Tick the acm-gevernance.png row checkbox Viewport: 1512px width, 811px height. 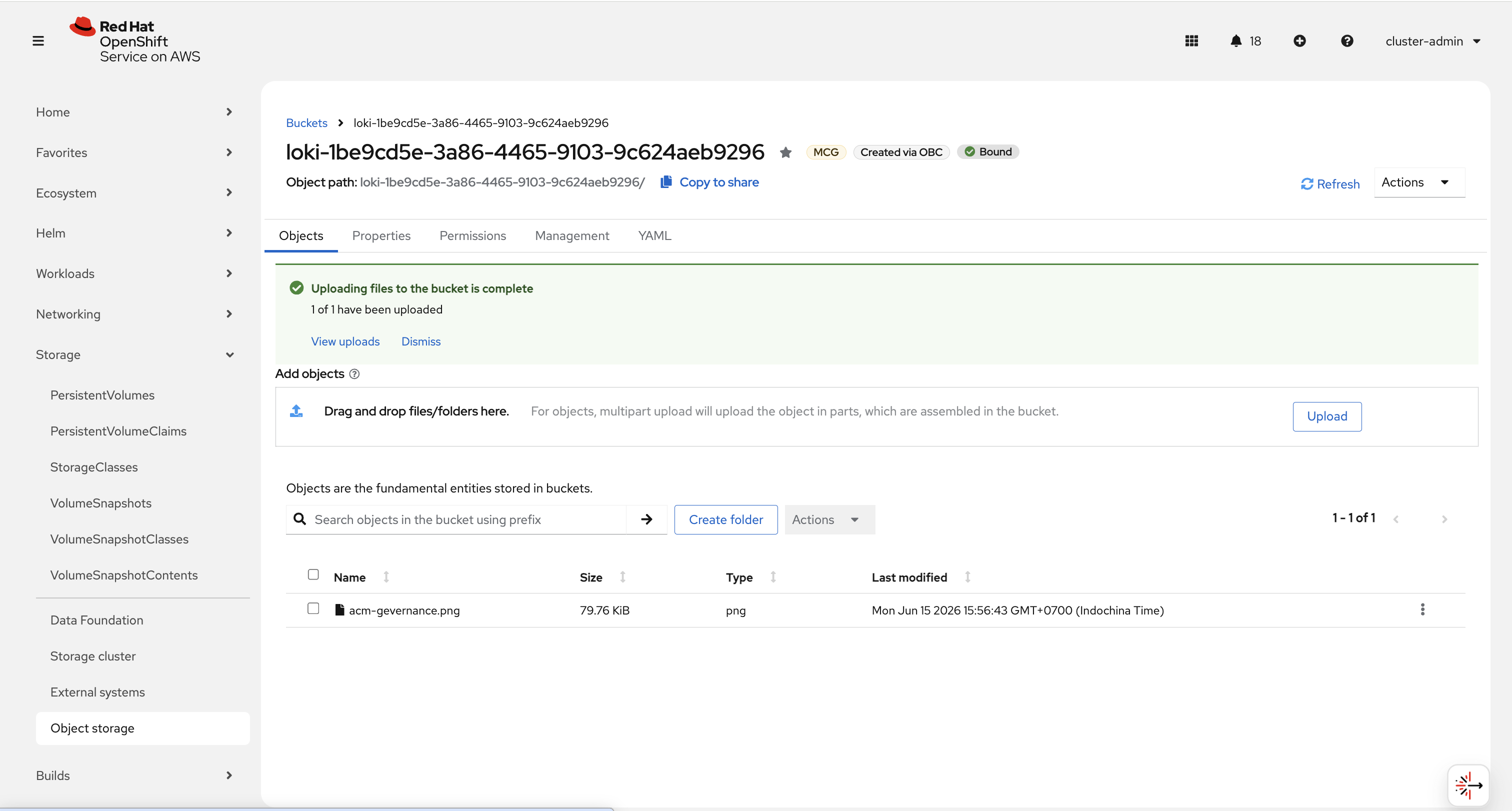[x=313, y=608]
